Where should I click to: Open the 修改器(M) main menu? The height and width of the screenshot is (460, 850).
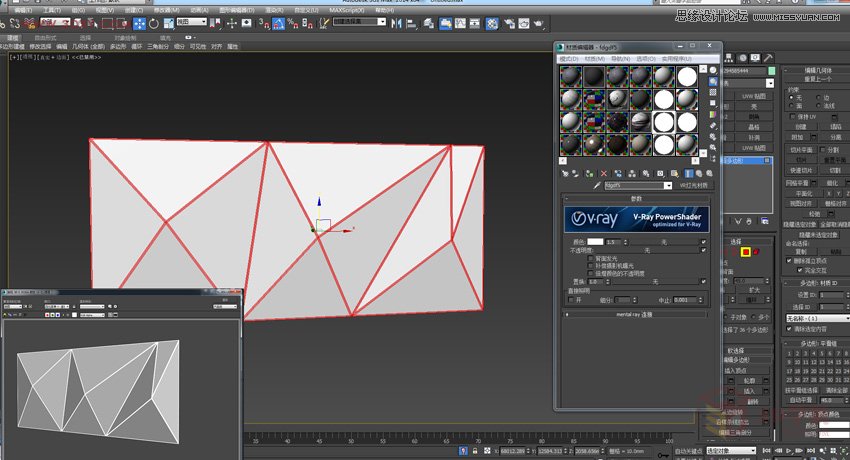[166, 10]
